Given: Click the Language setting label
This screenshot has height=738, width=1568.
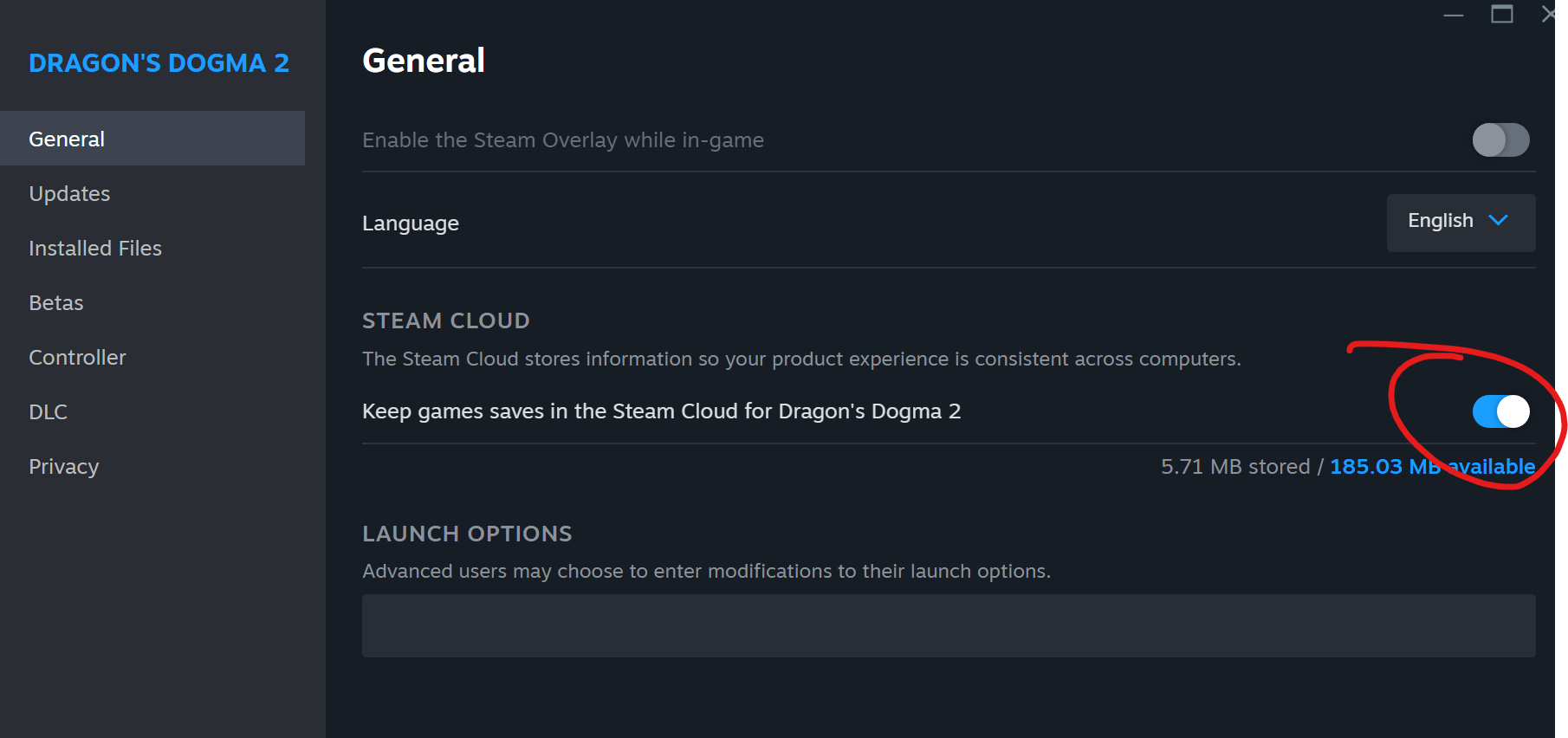Looking at the screenshot, I should click(x=411, y=223).
